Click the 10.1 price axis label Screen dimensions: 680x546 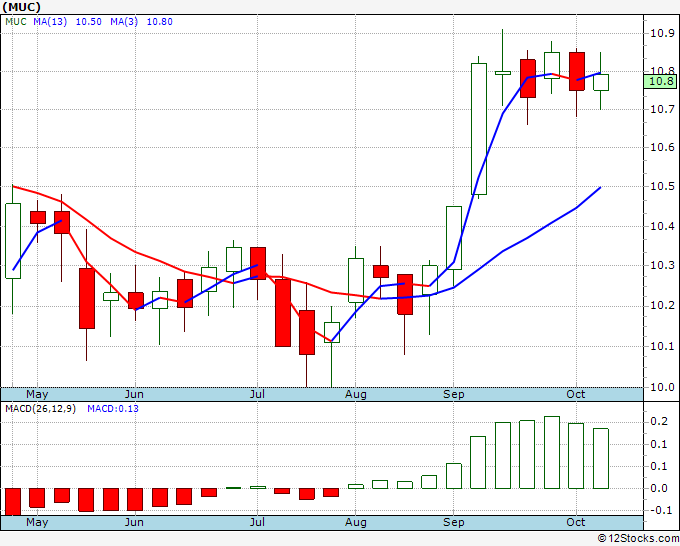(x=662, y=346)
